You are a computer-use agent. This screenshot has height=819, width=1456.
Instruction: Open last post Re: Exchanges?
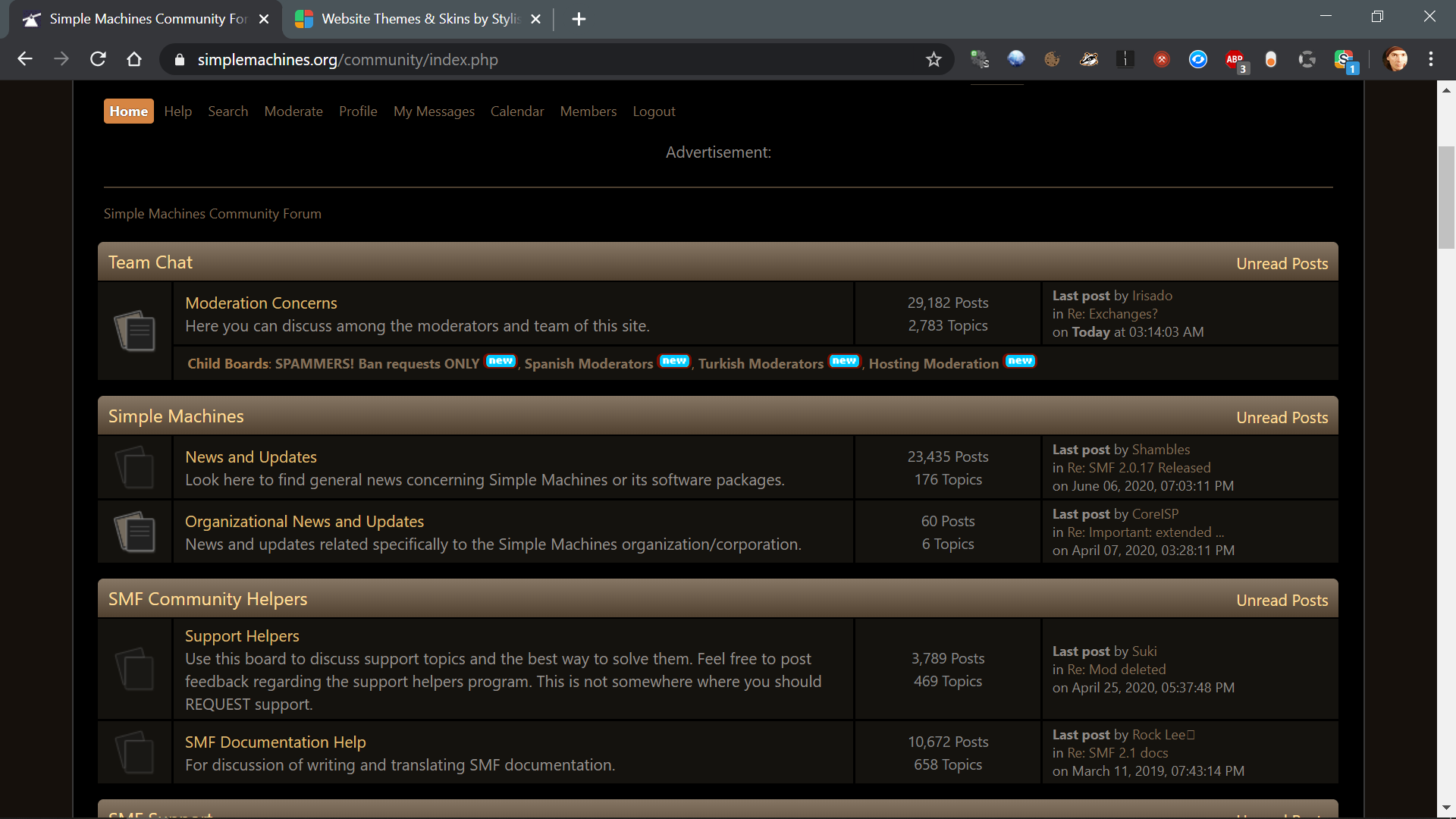(x=1112, y=314)
